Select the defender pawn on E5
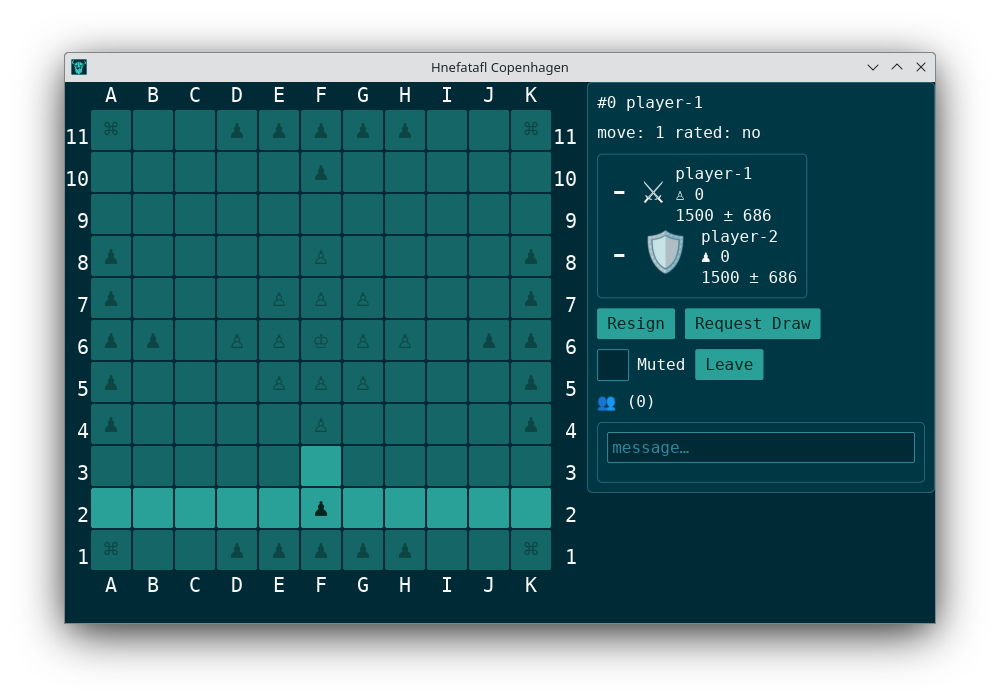The height and width of the screenshot is (700, 1000). pos(279,384)
